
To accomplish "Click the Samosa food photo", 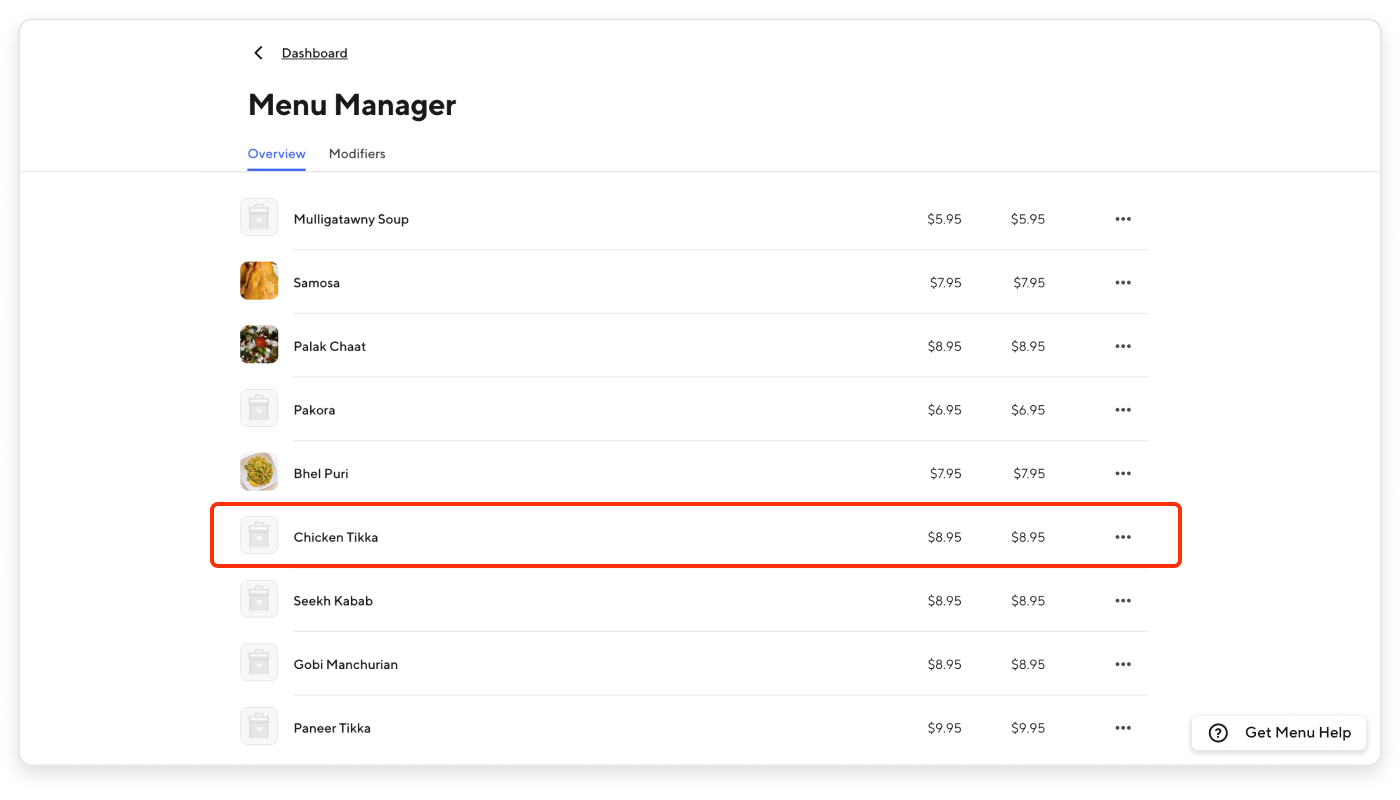I will click(x=259, y=280).
